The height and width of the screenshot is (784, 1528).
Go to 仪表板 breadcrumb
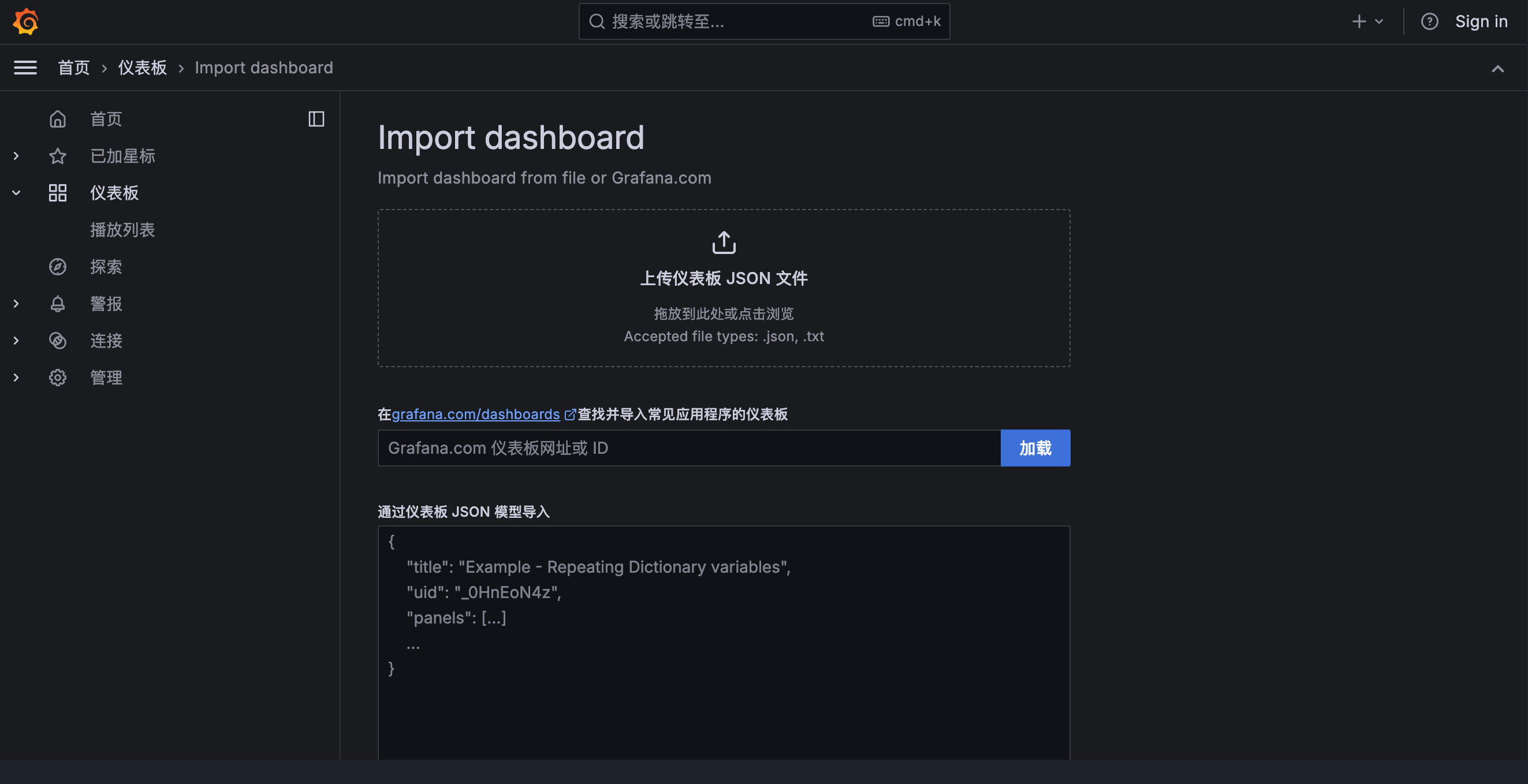(x=143, y=68)
